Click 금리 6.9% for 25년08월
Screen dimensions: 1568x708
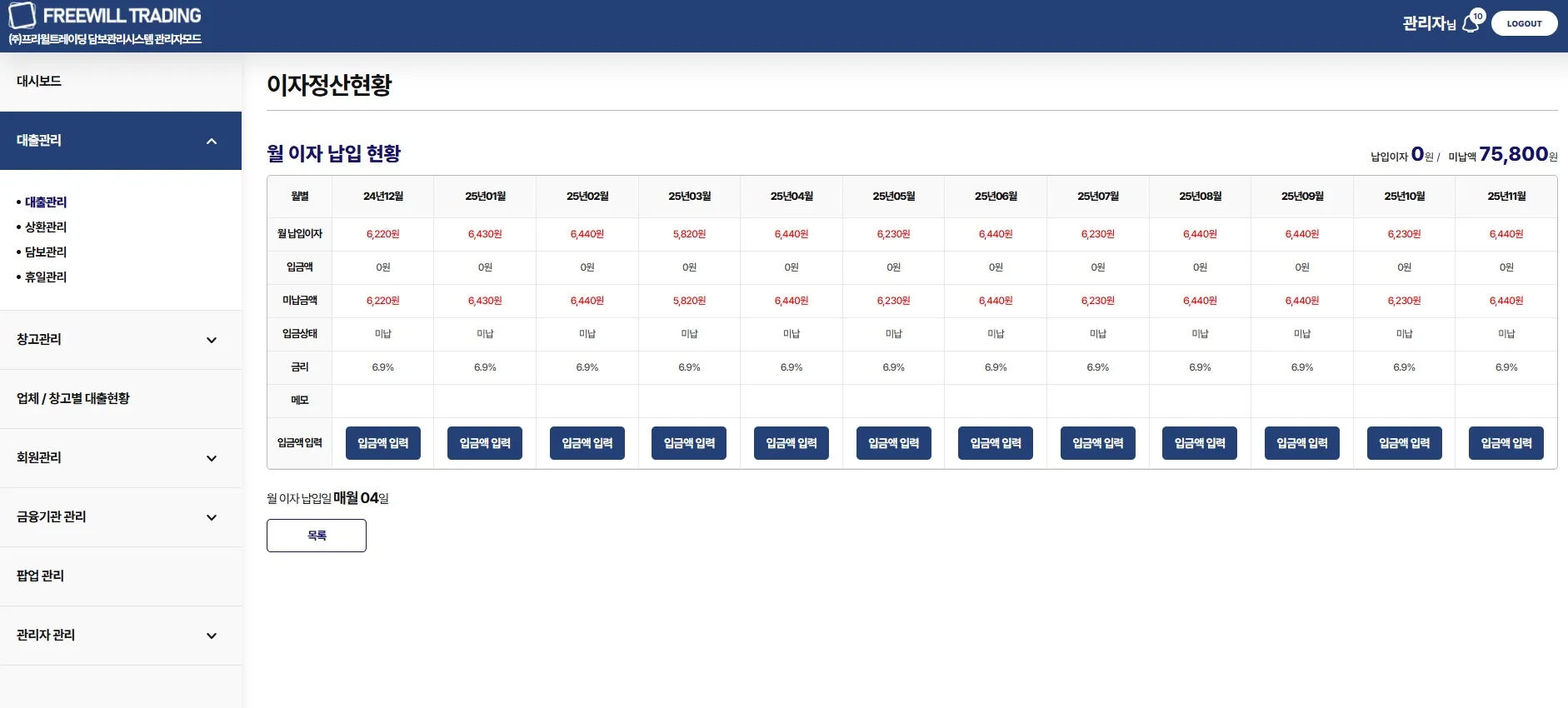1200,367
